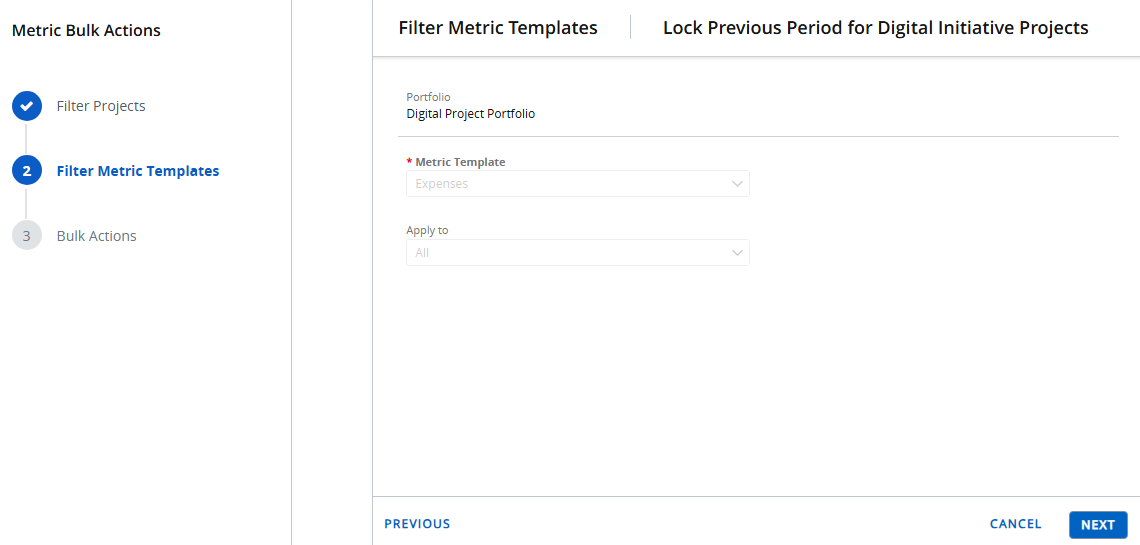Image resolution: width=1140 pixels, height=545 pixels.
Task: Click the Metric Bulk Actions sidebar title
Action: pos(86,31)
